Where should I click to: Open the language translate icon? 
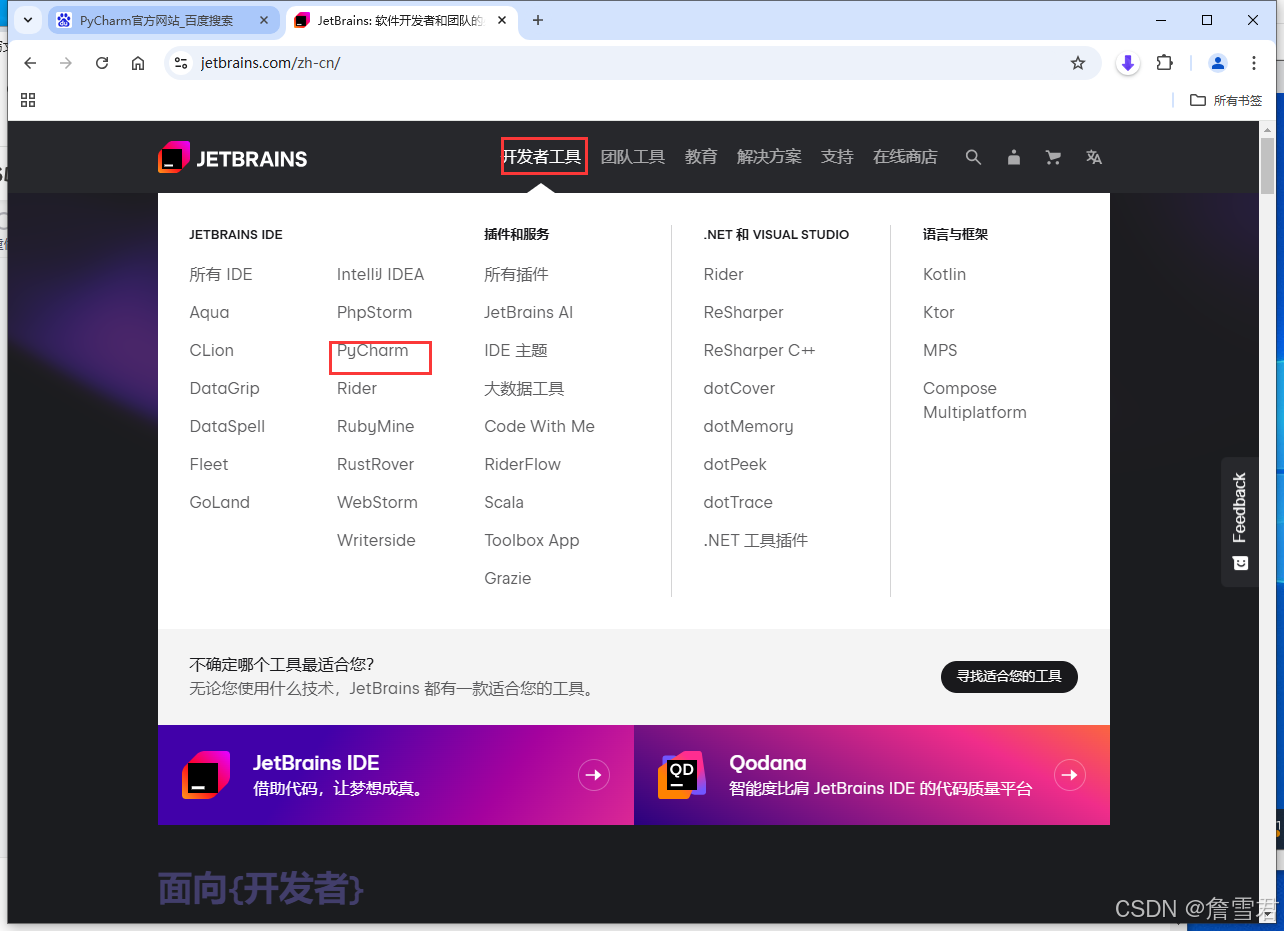click(x=1094, y=157)
